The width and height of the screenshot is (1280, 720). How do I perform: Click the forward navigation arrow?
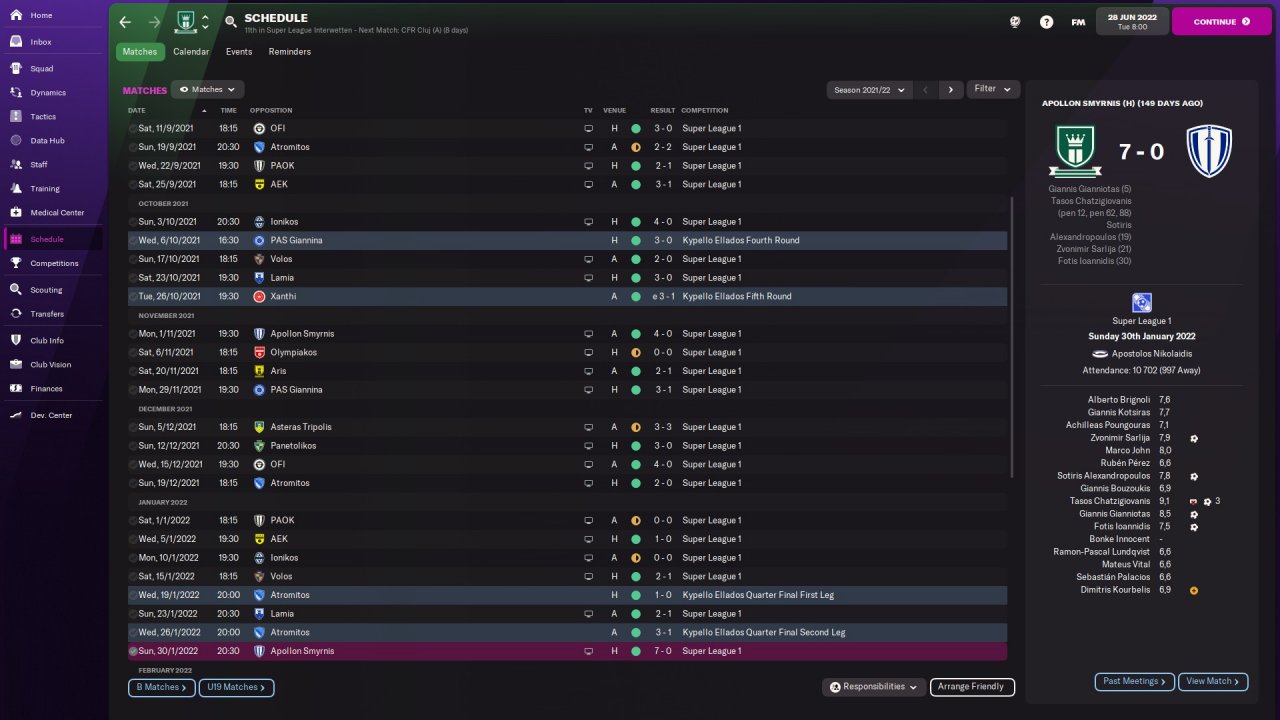point(154,22)
